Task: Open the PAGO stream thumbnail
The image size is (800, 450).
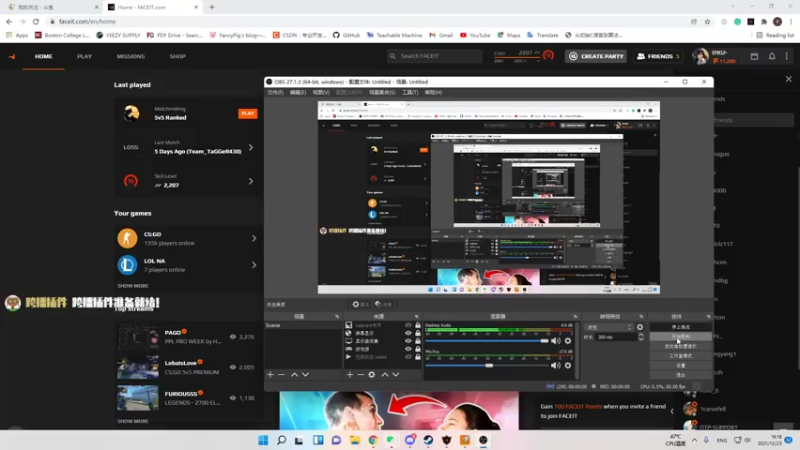Action: (x=138, y=337)
